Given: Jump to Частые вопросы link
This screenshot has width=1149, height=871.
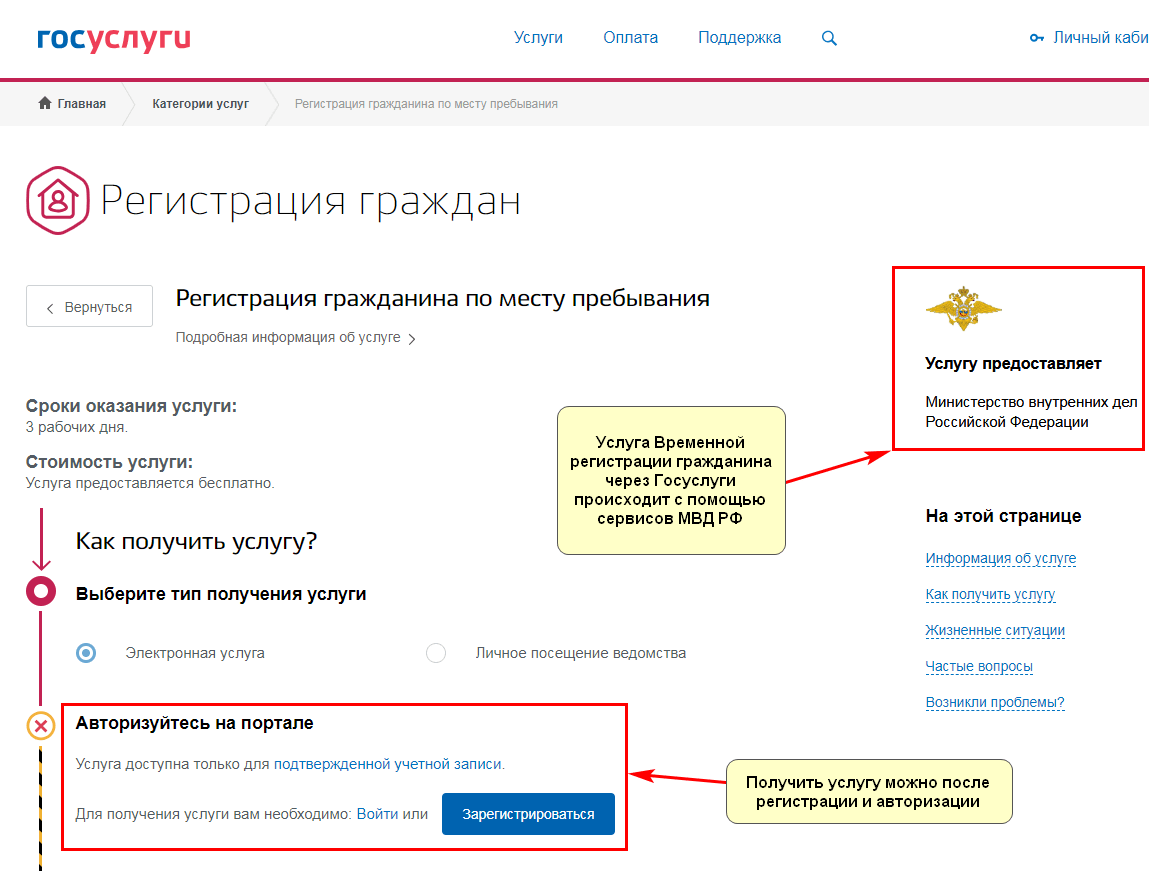Looking at the screenshot, I should point(979,666).
